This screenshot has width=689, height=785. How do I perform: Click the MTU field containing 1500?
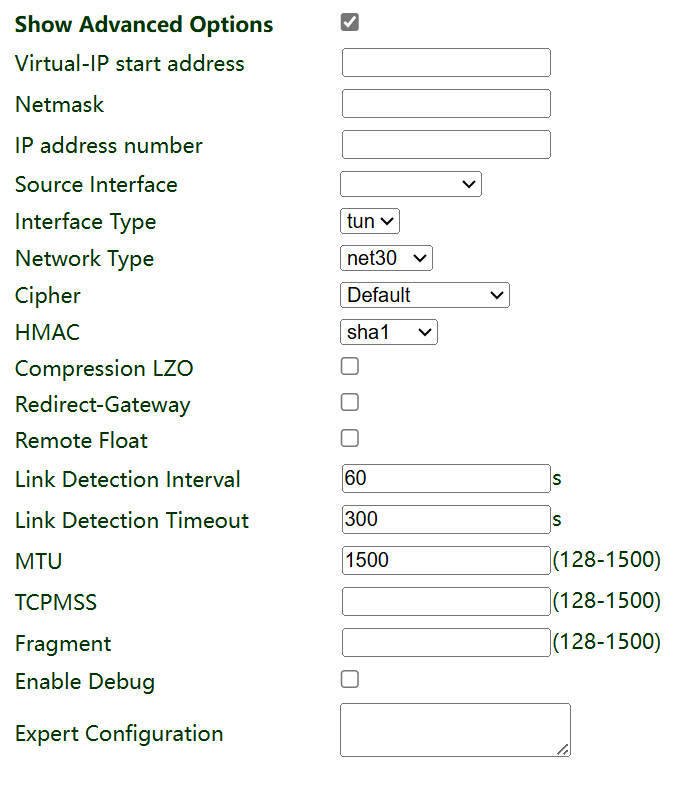pyautogui.click(x=446, y=561)
